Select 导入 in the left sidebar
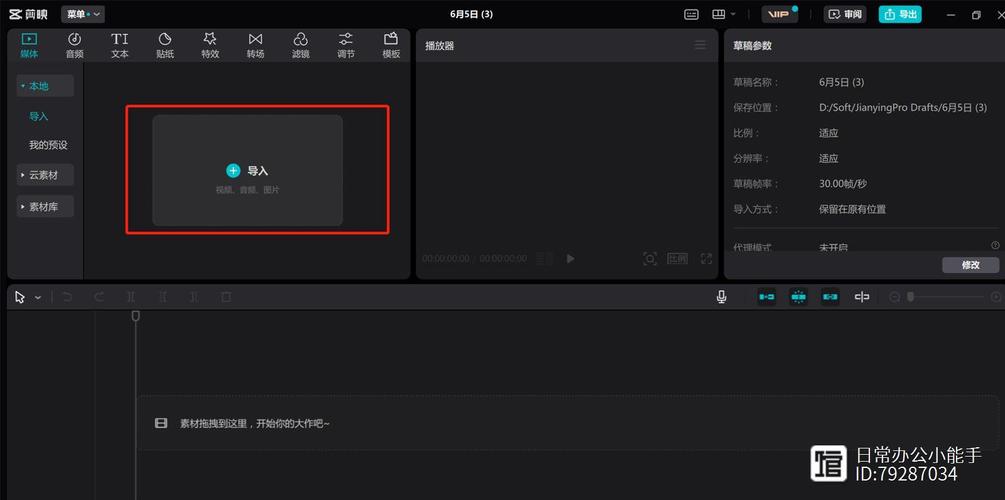Image resolution: width=1005 pixels, height=500 pixels. [38, 116]
